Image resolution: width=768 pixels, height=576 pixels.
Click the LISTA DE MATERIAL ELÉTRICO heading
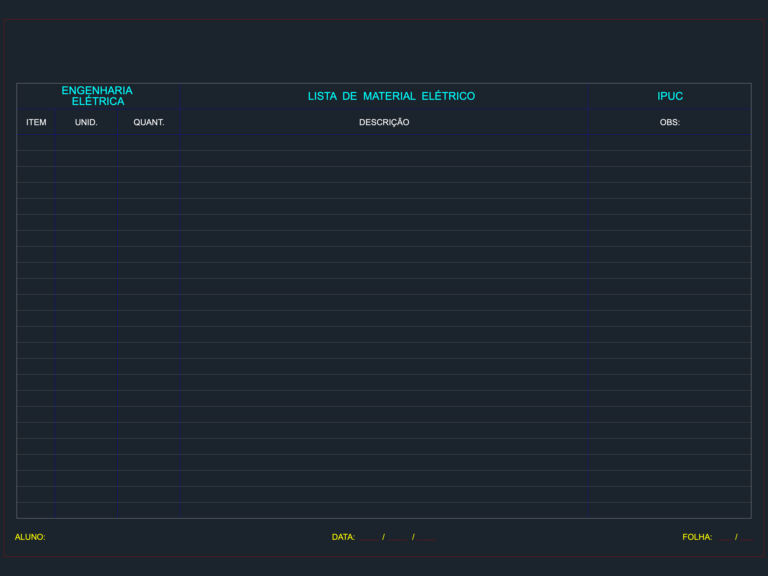(391, 96)
